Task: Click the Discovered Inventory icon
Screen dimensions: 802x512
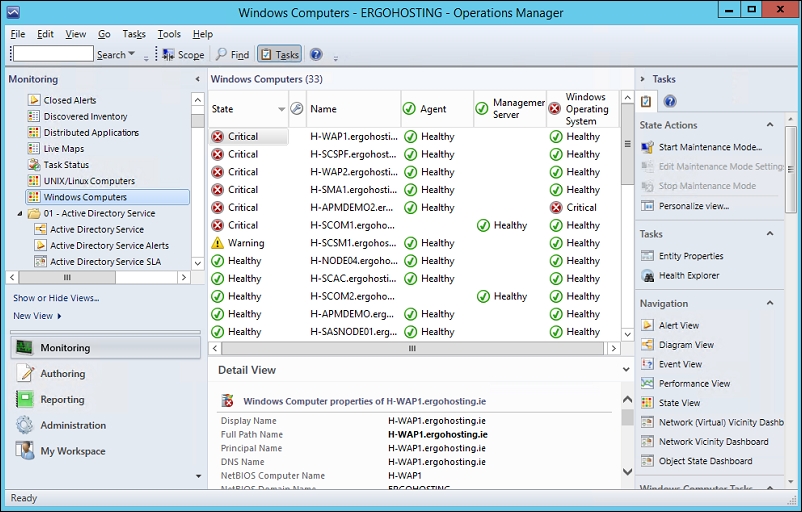Action: click(x=34, y=116)
